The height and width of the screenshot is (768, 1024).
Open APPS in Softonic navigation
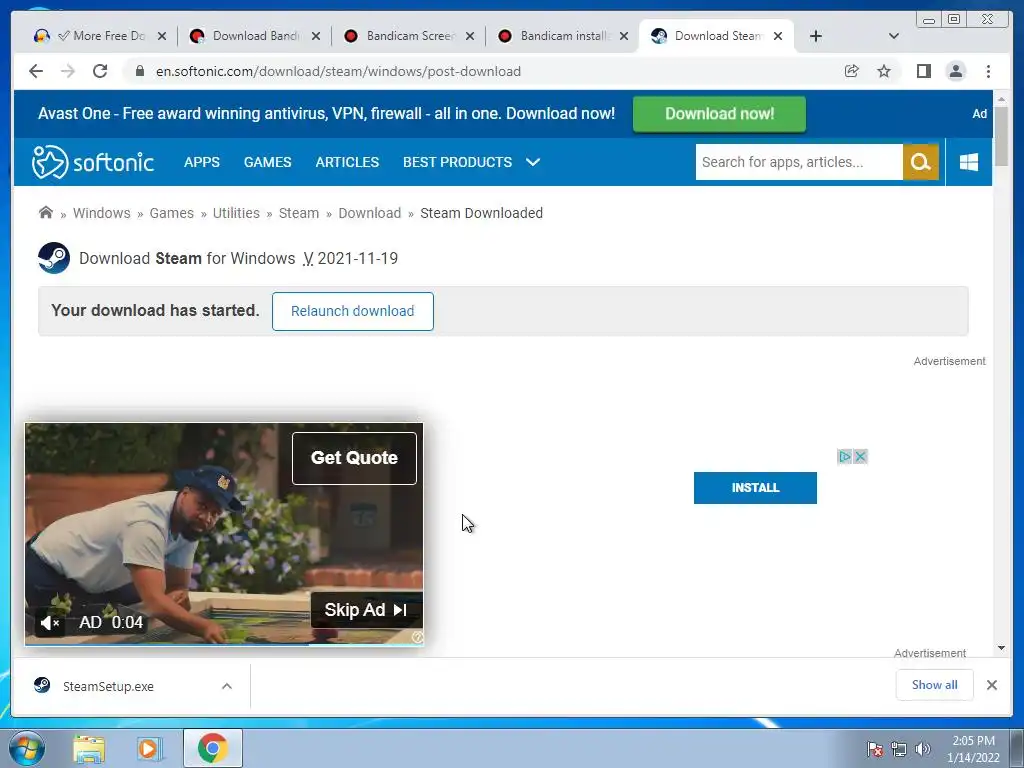tap(202, 162)
